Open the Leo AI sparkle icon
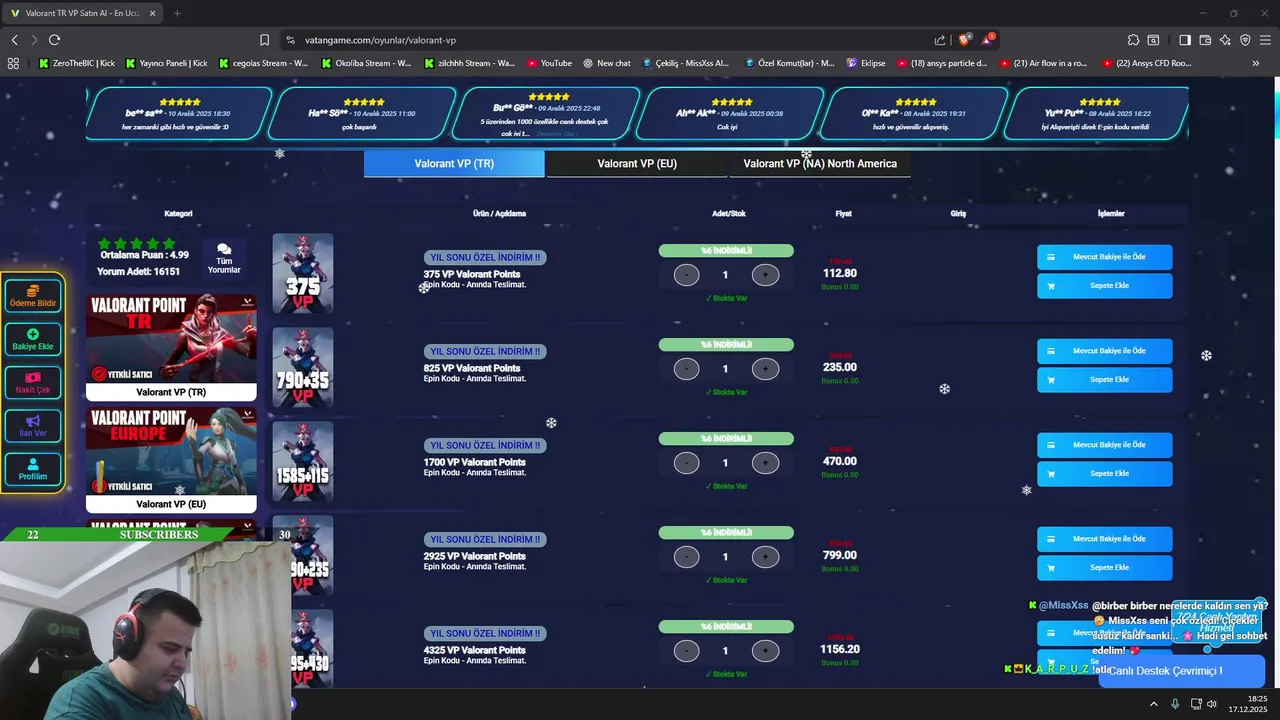 [1225, 40]
